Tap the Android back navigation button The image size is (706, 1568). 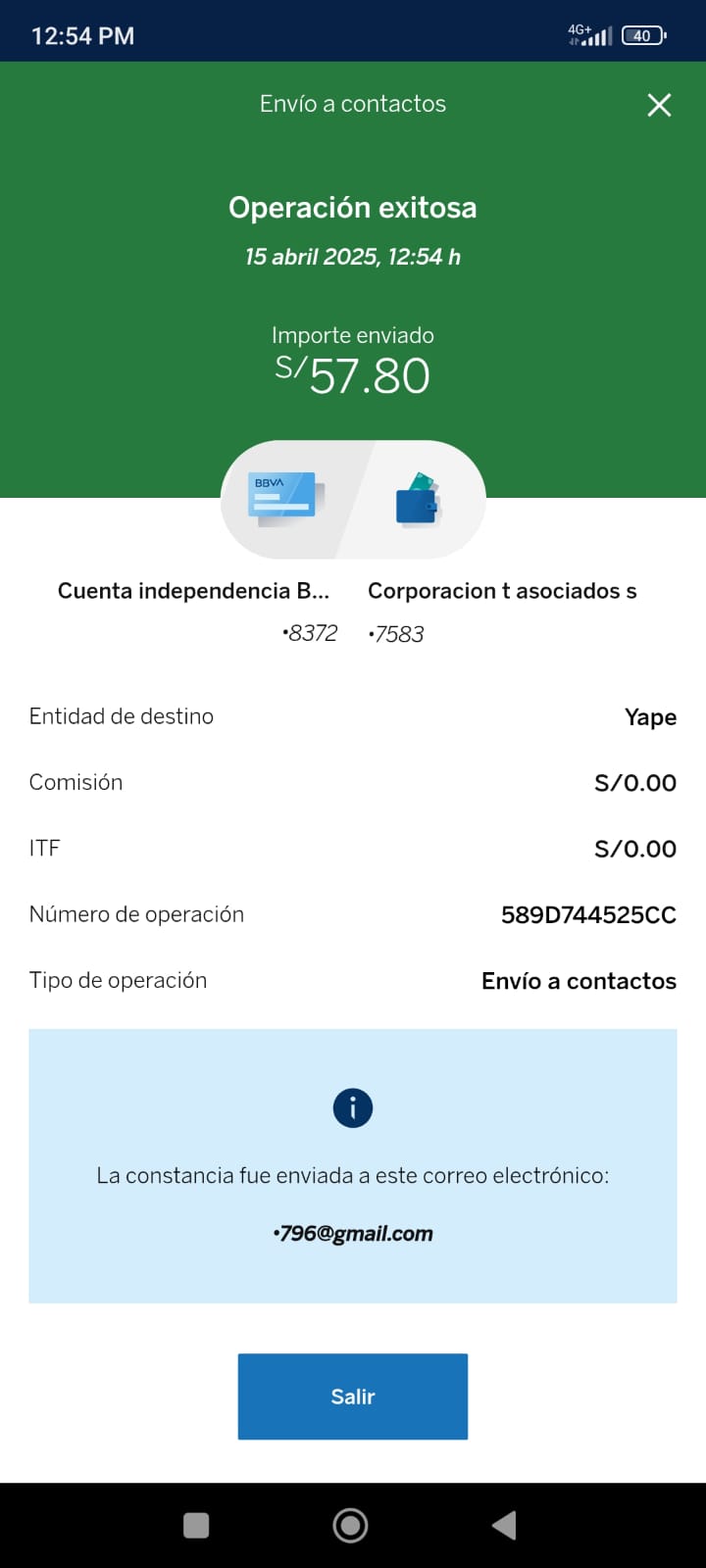(504, 1525)
